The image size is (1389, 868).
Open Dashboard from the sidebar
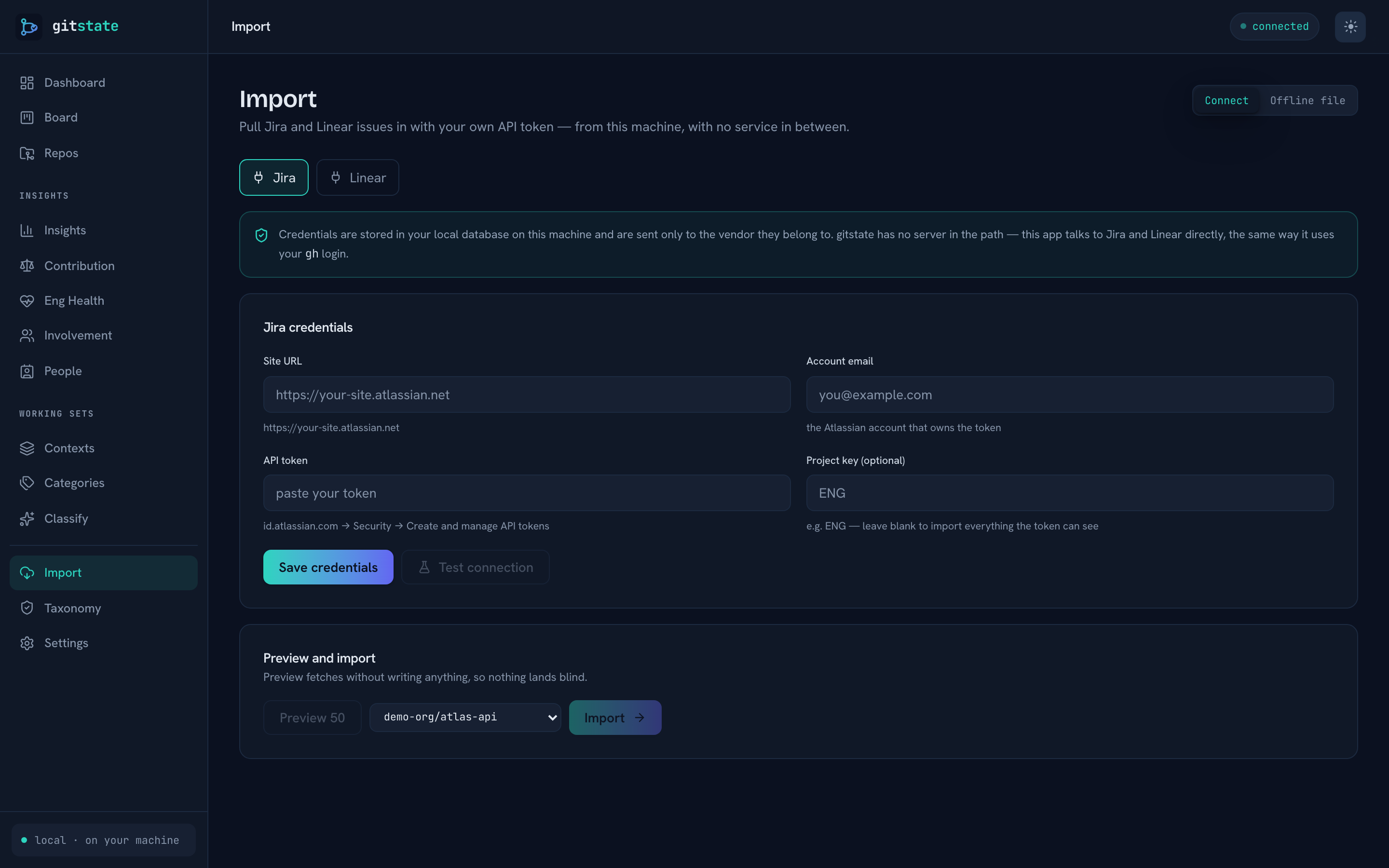pos(103,82)
